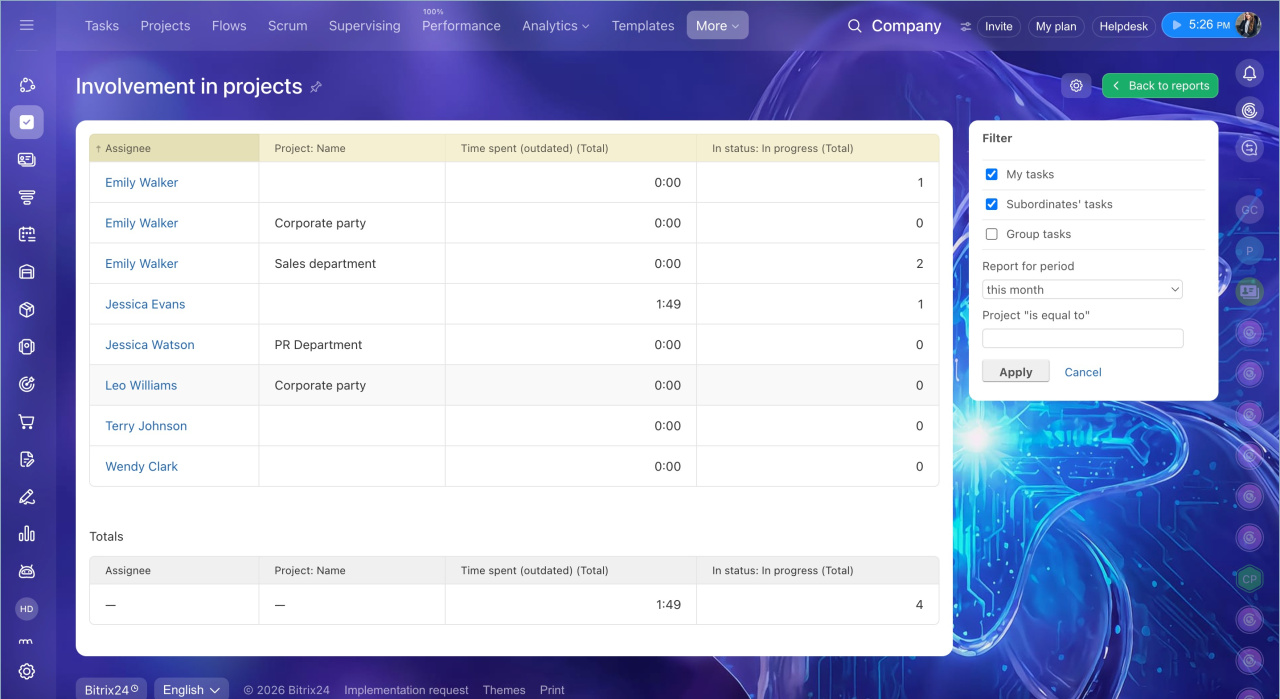Image resolution: width=1280 pixels, height=699 pixels.
Task: Click the Project is equal to field
Action: 1083,338
